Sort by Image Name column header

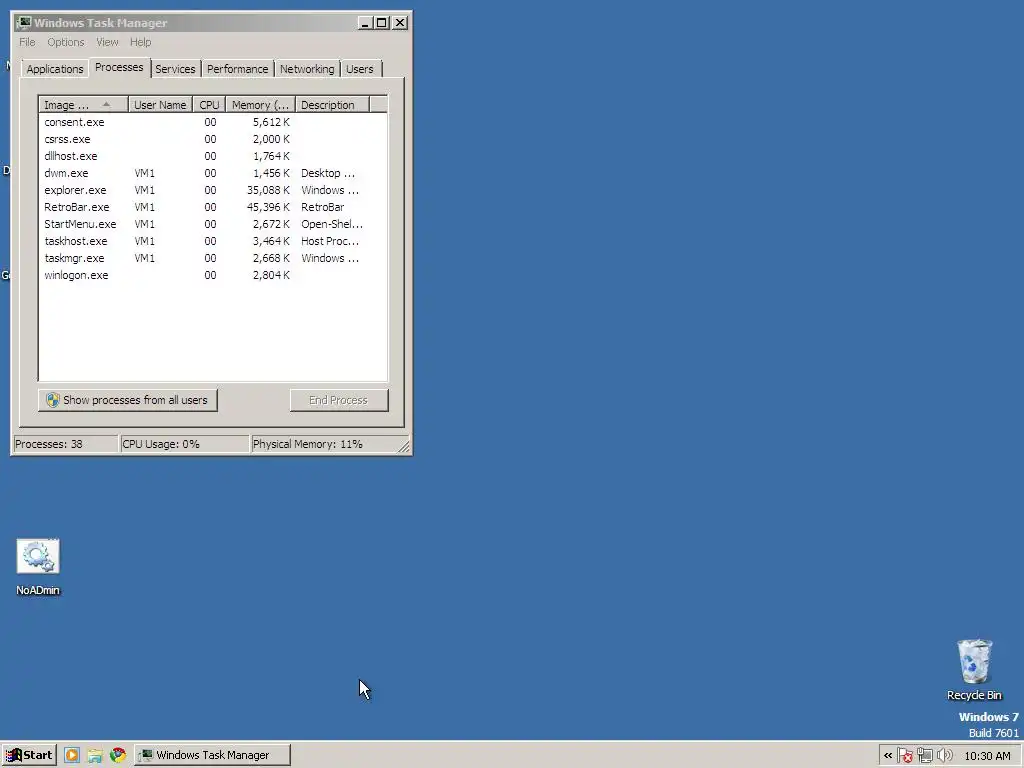pyautogui.click(x=83, y=104)
